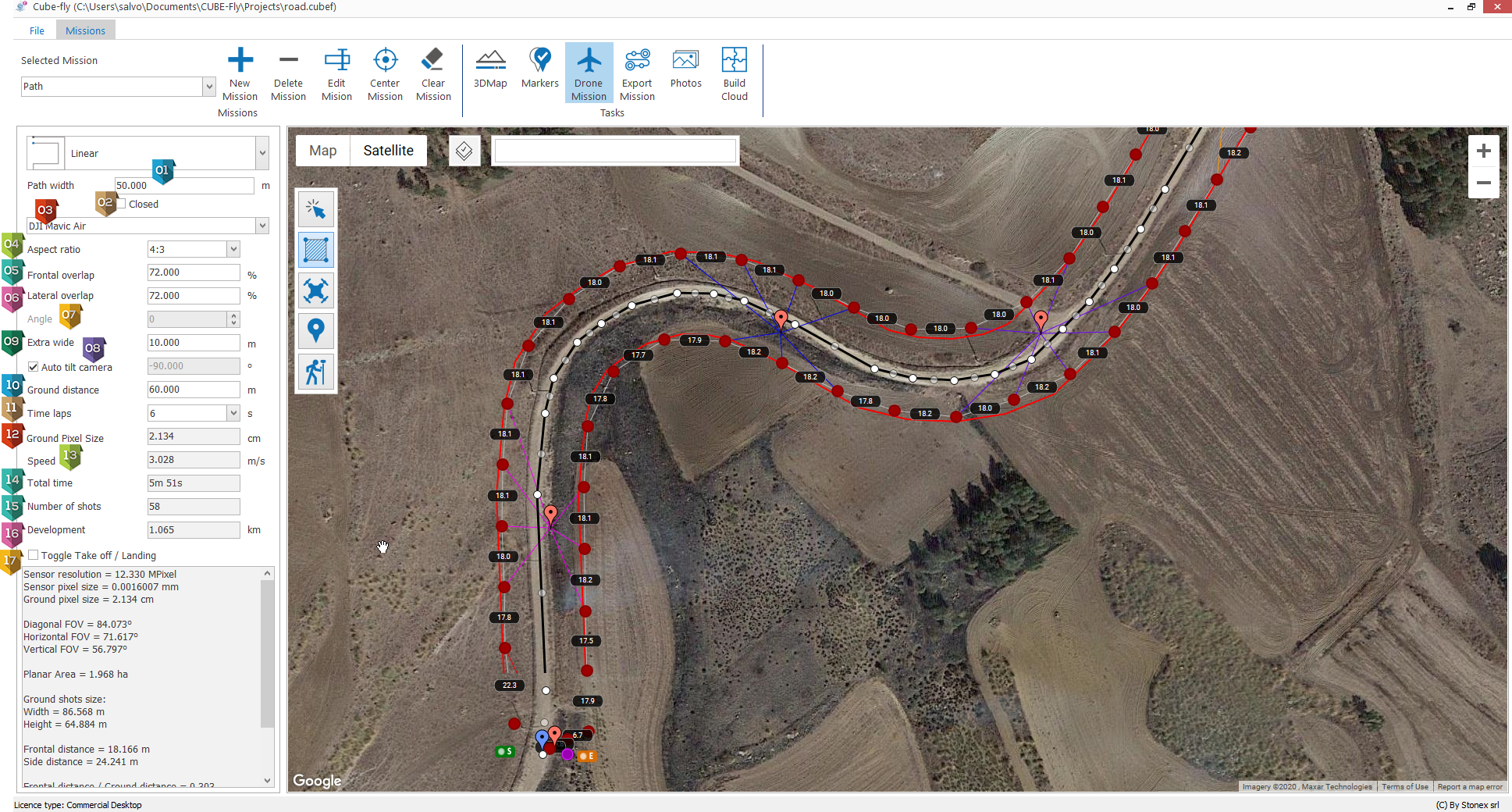Open the Linear path type dropdown
This screenshot has width=1512, height=812.
262,153
